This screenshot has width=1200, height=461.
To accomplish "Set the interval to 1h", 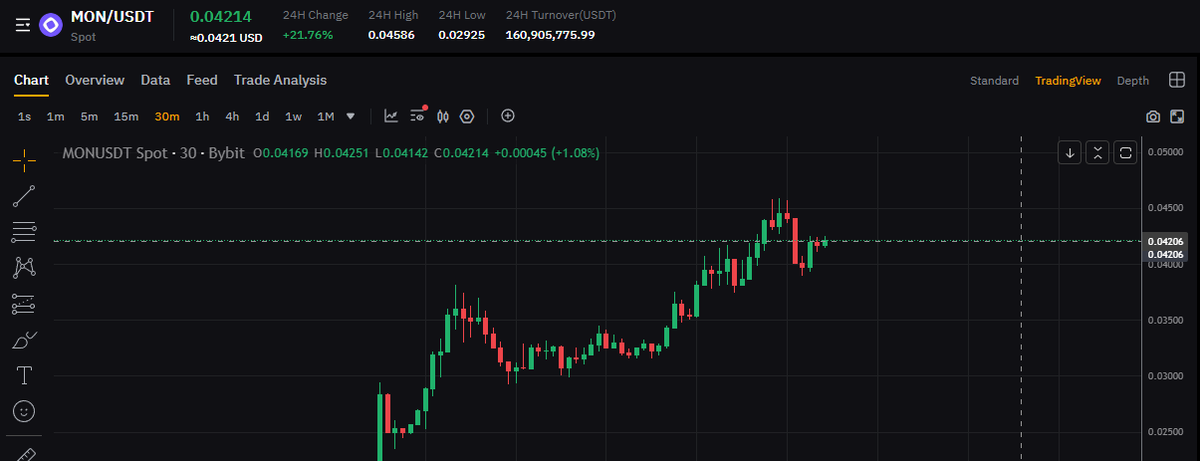I will (202, 116).
